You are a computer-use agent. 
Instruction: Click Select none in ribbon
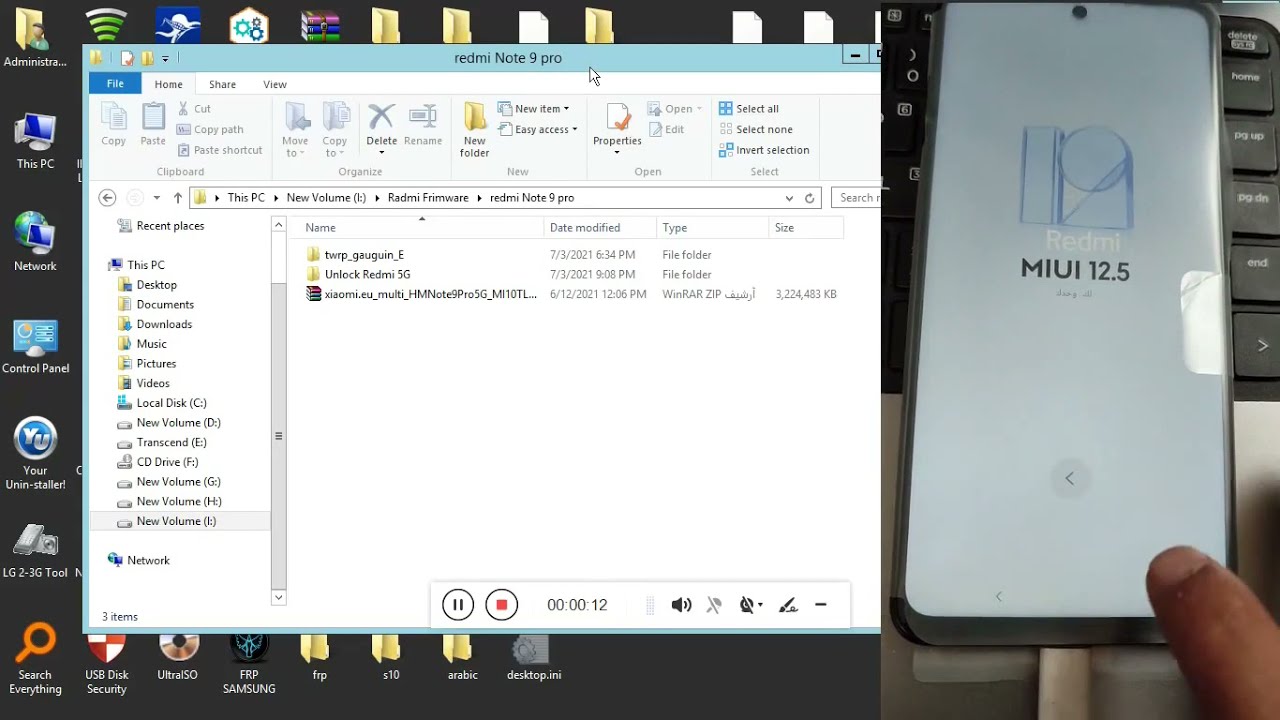[x=756, y=129]
